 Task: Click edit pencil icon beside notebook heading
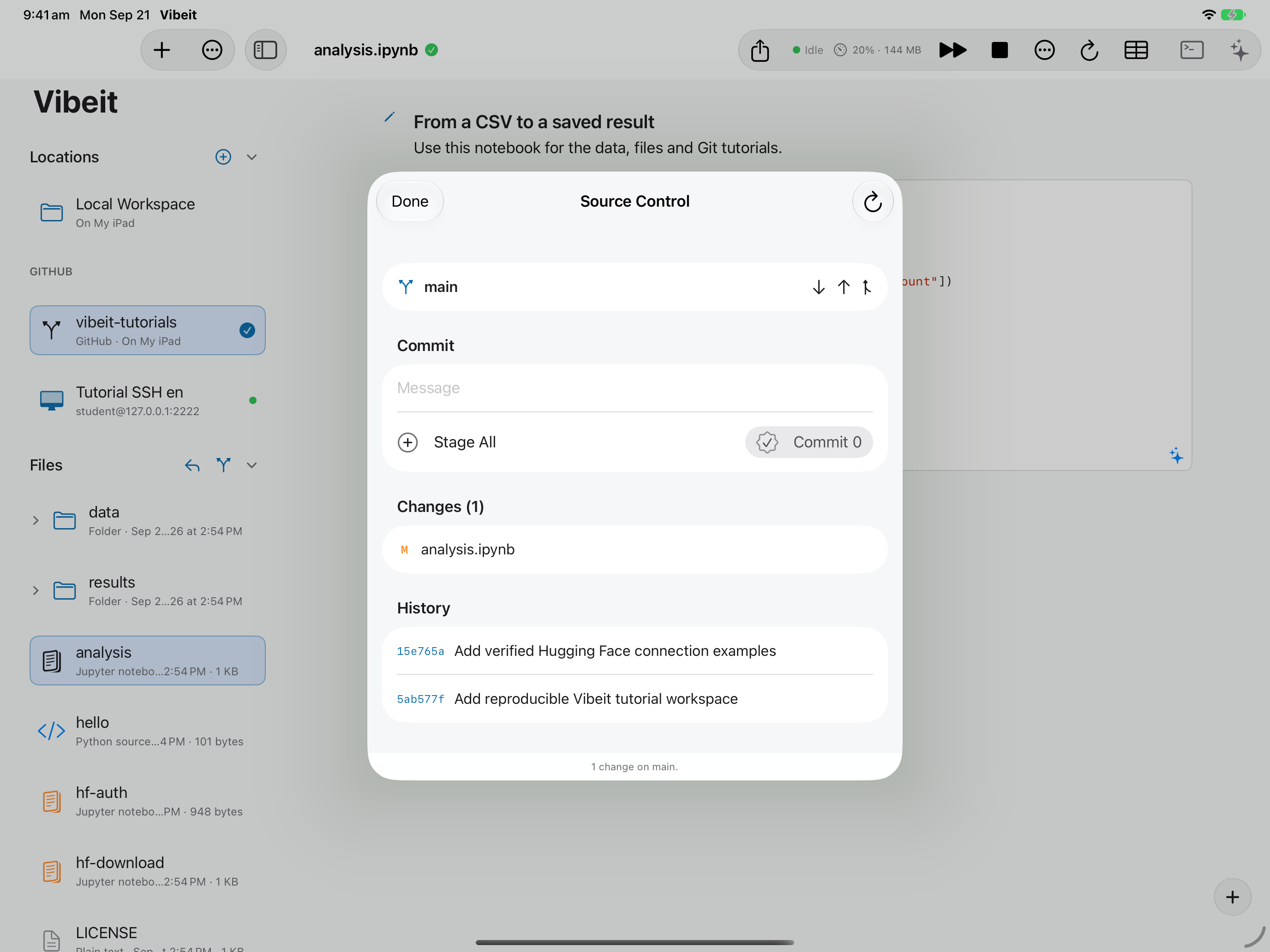pyautogui.click(x=389, y=117)
